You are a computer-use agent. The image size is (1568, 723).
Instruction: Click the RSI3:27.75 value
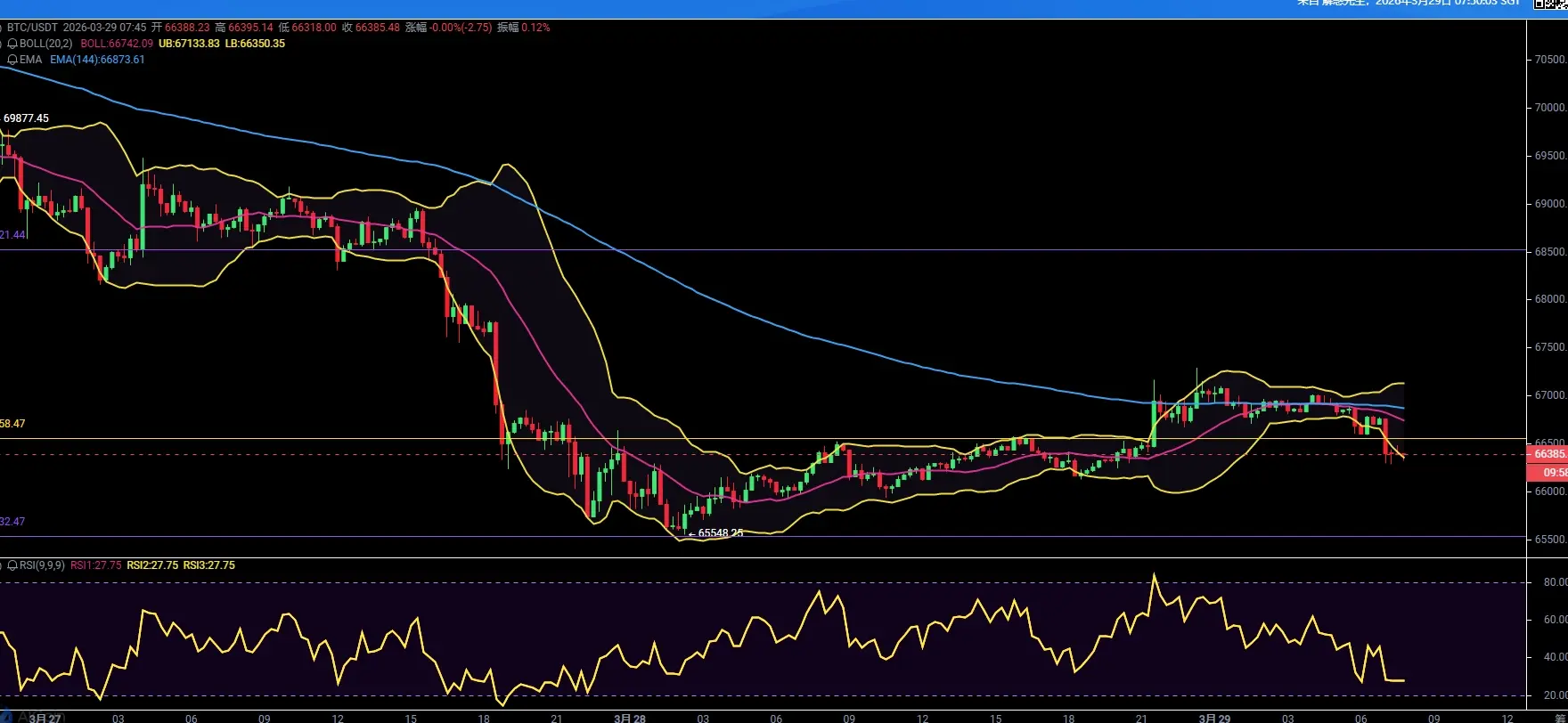(209, 565)
